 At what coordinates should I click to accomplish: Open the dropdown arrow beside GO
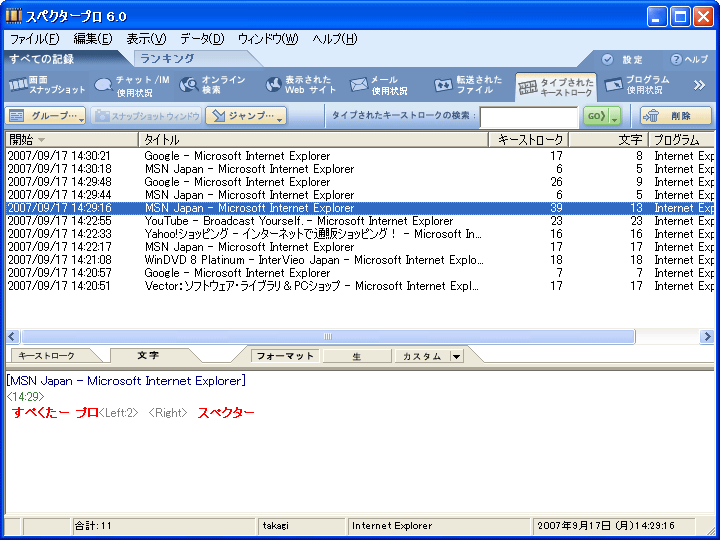pyautogui.click(x=615, y=117)
